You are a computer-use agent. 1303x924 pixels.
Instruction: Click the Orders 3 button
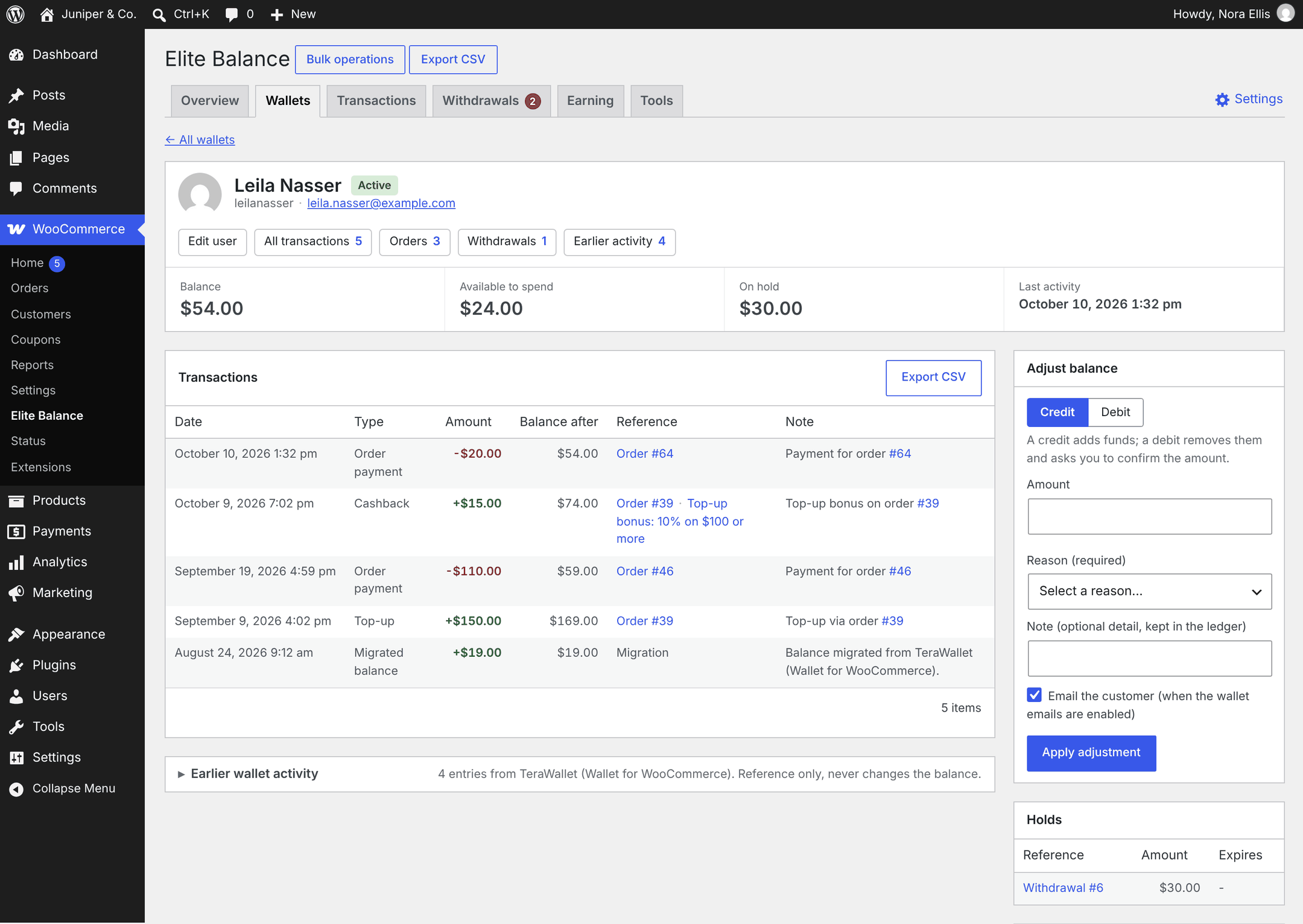414,242
